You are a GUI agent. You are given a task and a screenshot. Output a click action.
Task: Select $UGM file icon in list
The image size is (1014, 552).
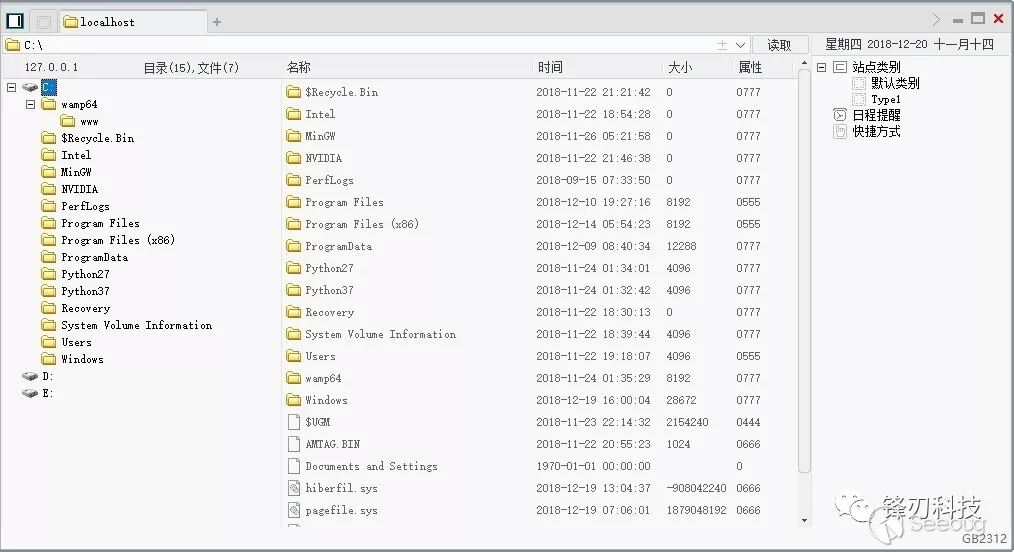294,421
